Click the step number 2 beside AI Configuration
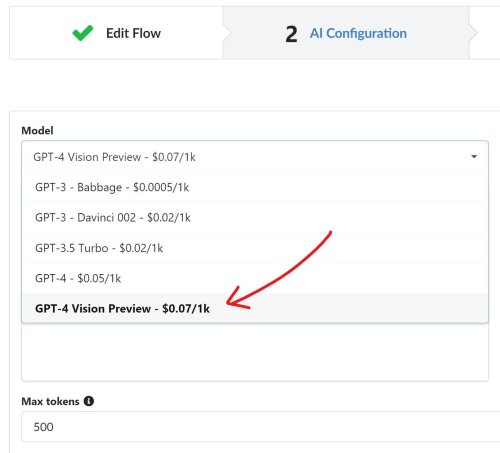This screenshot has height=453, width=500. (291, 34)
